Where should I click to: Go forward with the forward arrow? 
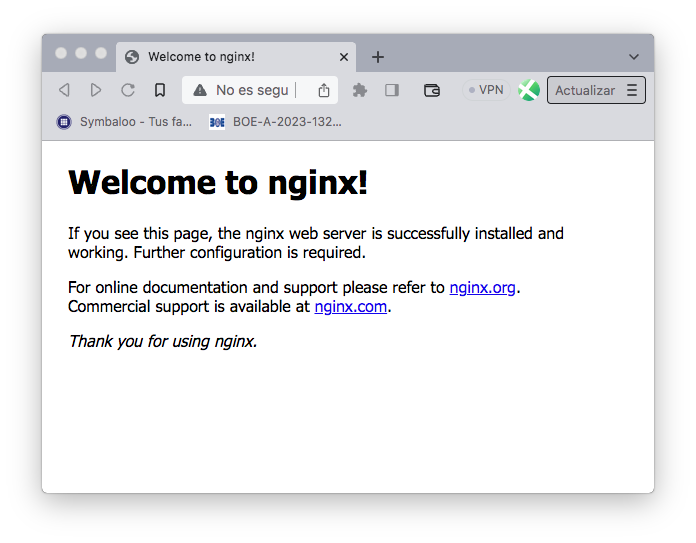(x=95, y=90)
